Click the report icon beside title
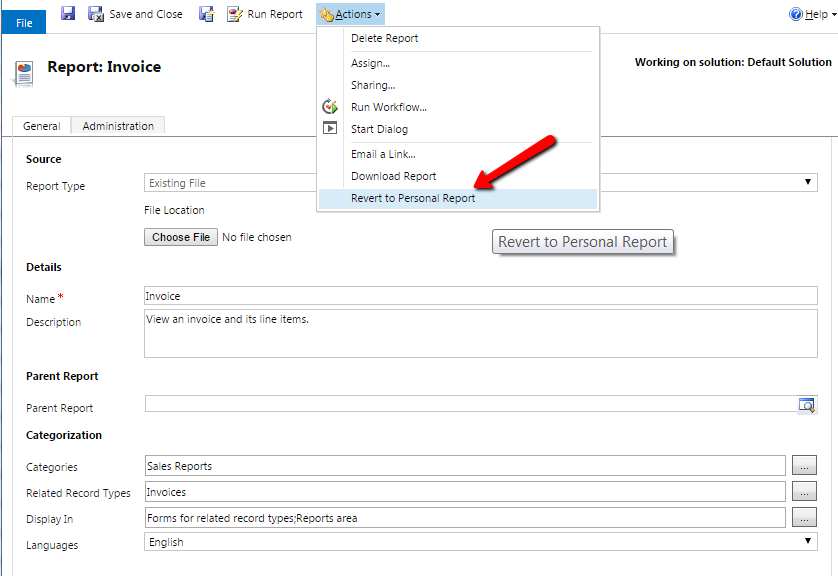The image size is (838, 576). coord(22,73)
